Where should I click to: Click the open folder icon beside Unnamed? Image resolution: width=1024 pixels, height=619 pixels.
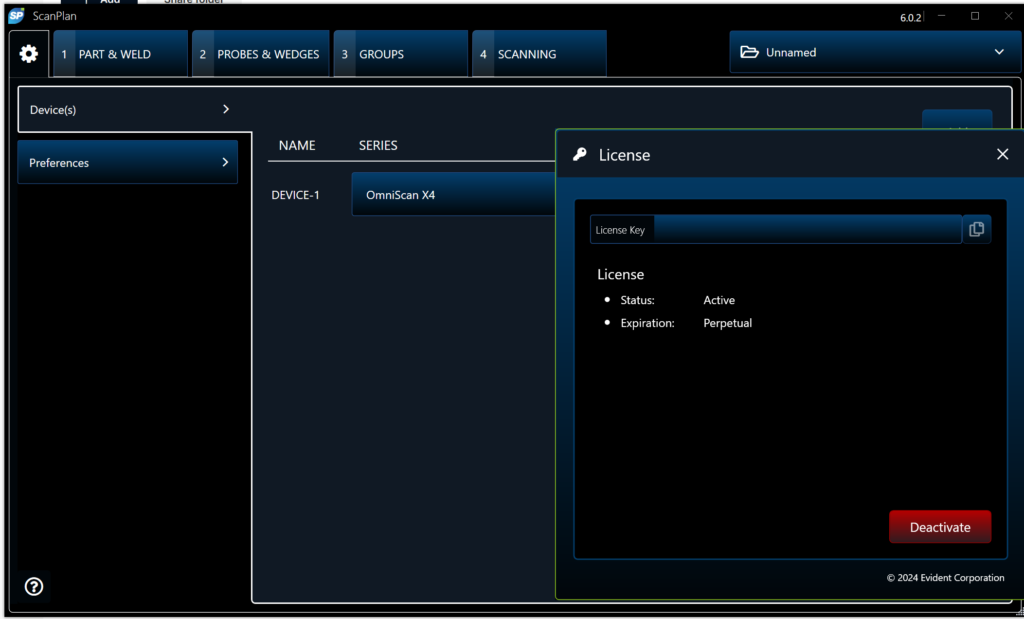pos(749,53)
